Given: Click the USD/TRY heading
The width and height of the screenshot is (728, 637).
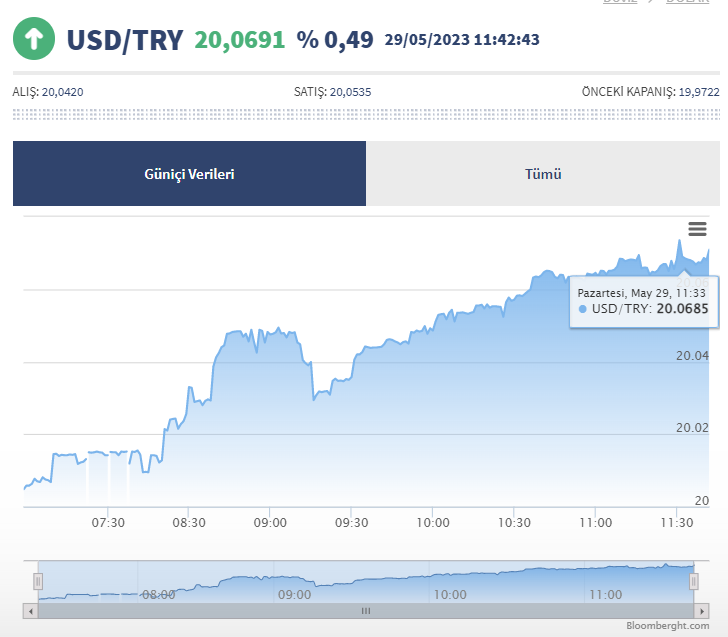Looking at the screenshot, I should [125, 40].
